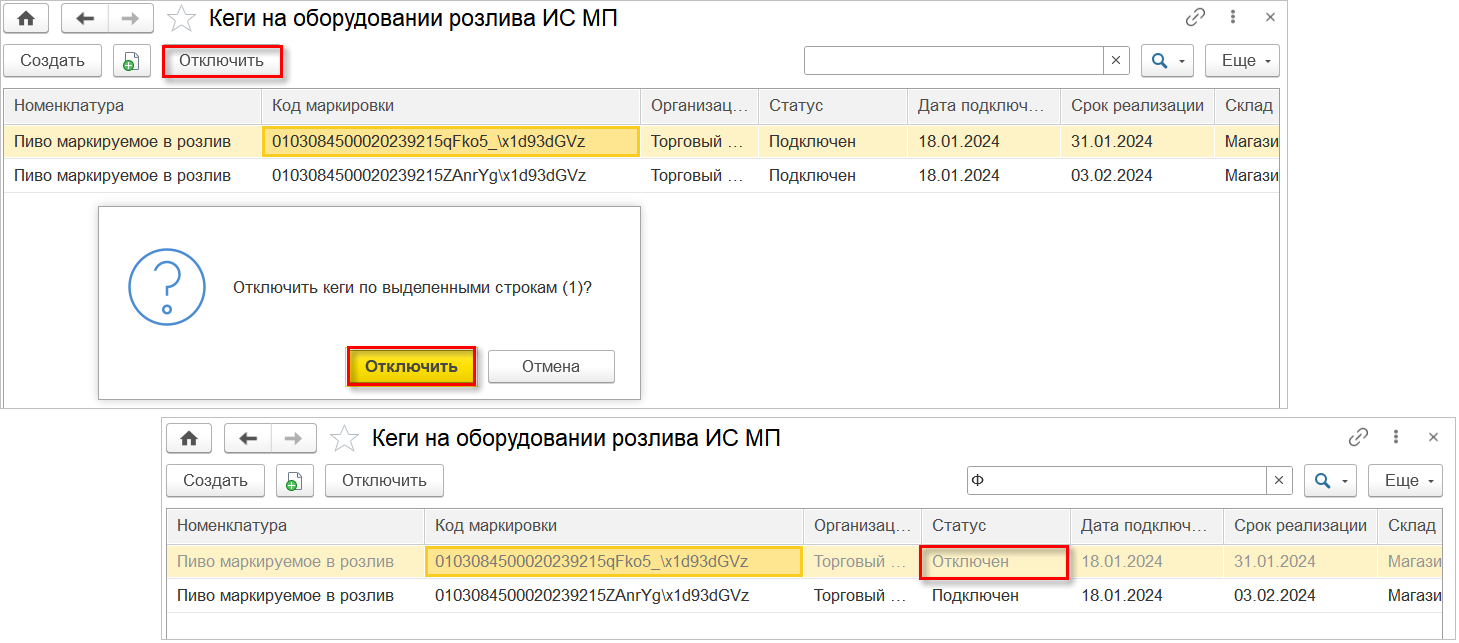Click the home icon in lower window
The image size is (1459, 643).
189,438
